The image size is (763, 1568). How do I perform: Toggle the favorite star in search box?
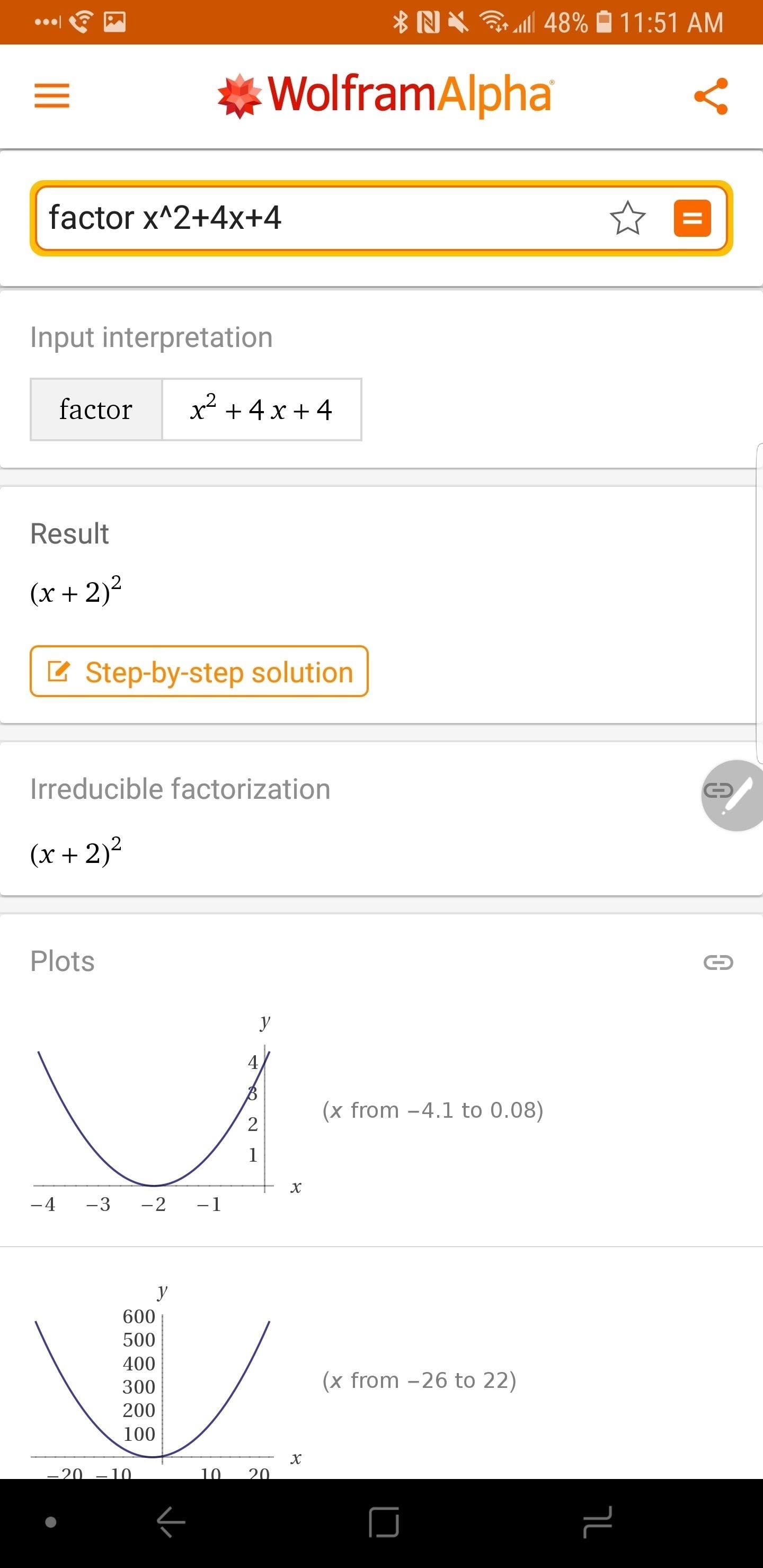pyautogui.click(x=627, y=218)
